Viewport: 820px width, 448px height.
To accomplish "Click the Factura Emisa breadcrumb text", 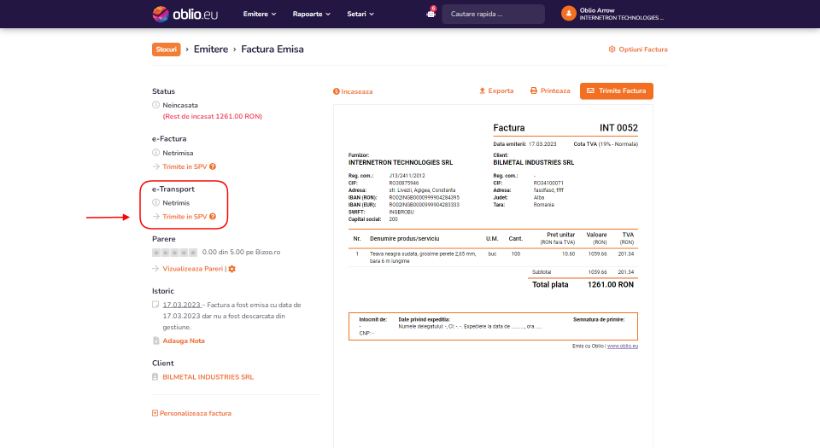I will (x=272, y=49).
